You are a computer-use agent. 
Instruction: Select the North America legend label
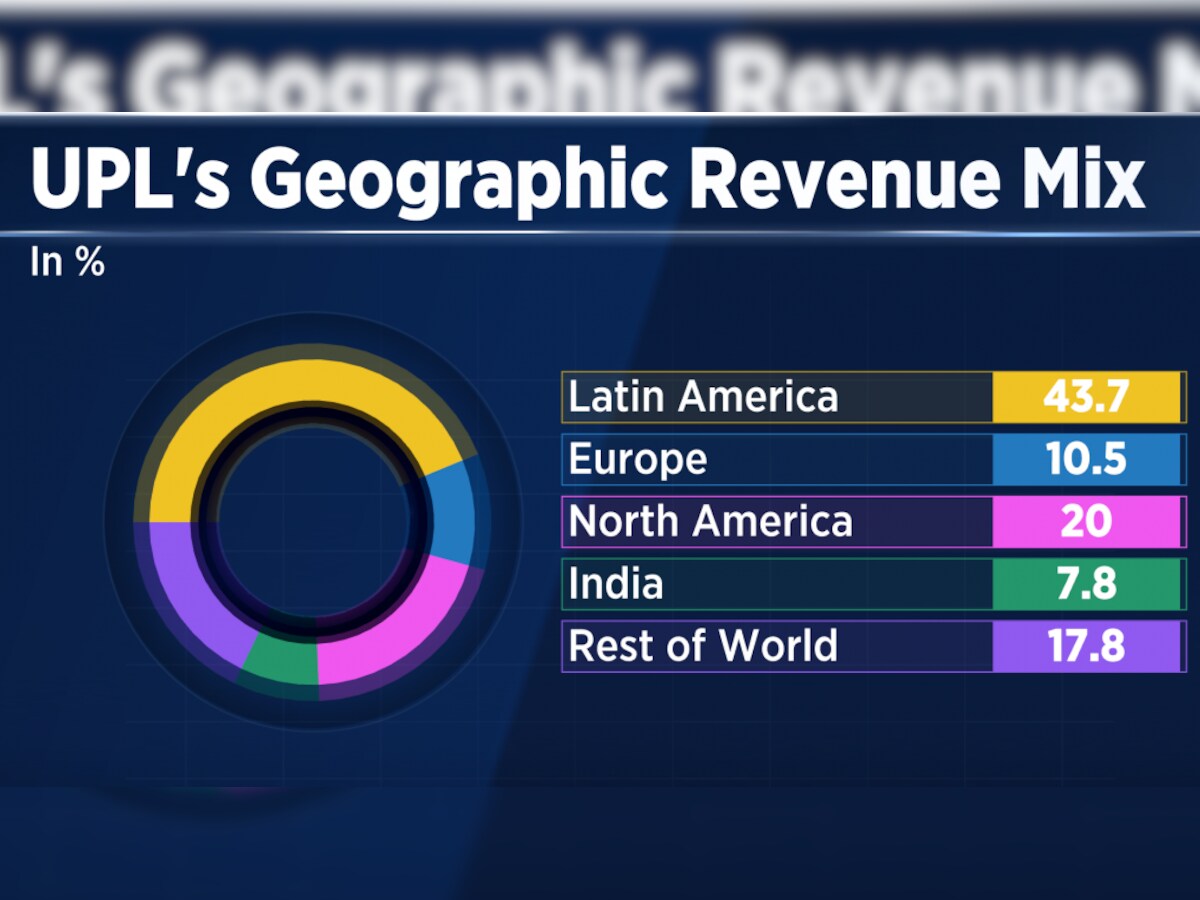[x=710, y=522]
